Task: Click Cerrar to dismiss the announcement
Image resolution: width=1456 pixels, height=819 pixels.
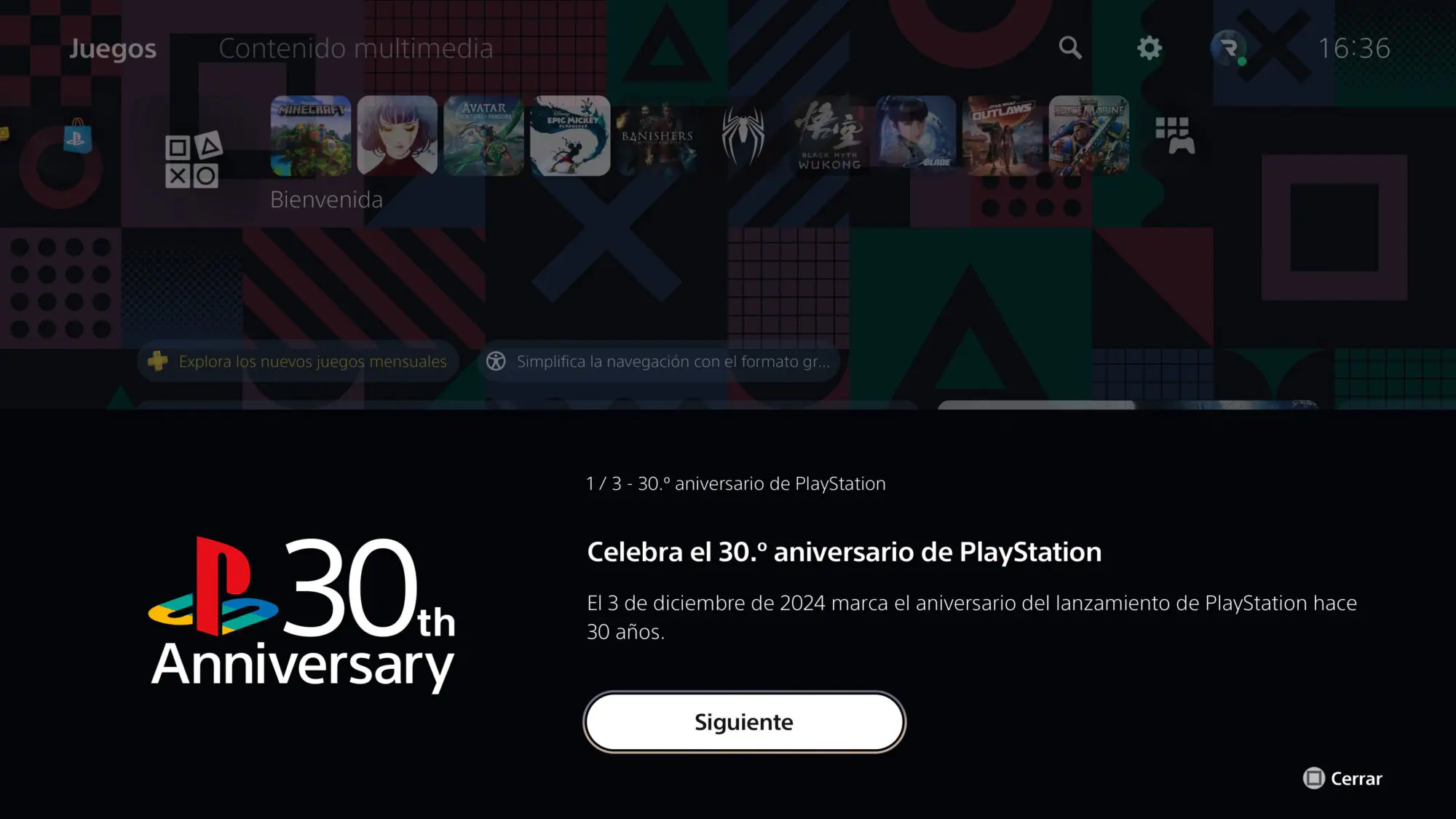Action: tap(1342, 778)
